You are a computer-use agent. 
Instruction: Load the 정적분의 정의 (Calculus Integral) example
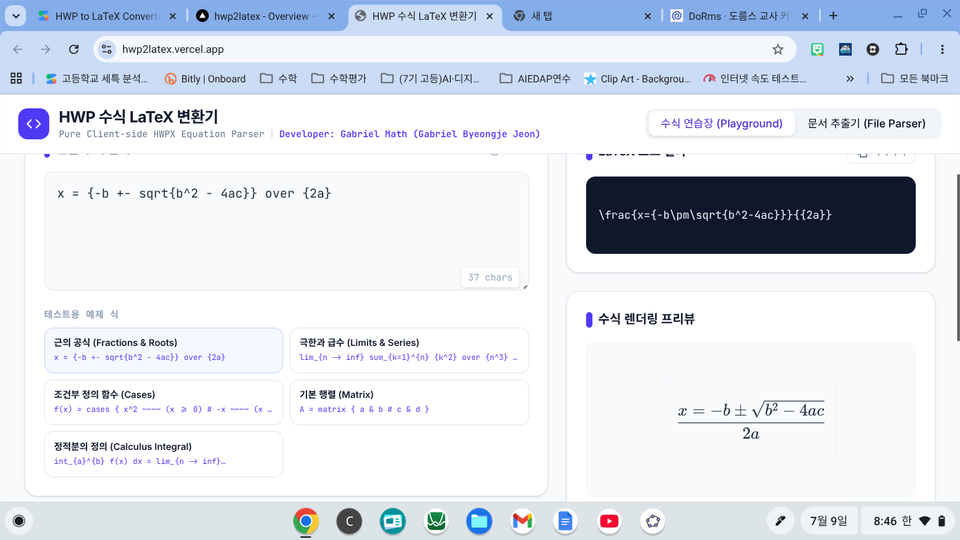163,454
